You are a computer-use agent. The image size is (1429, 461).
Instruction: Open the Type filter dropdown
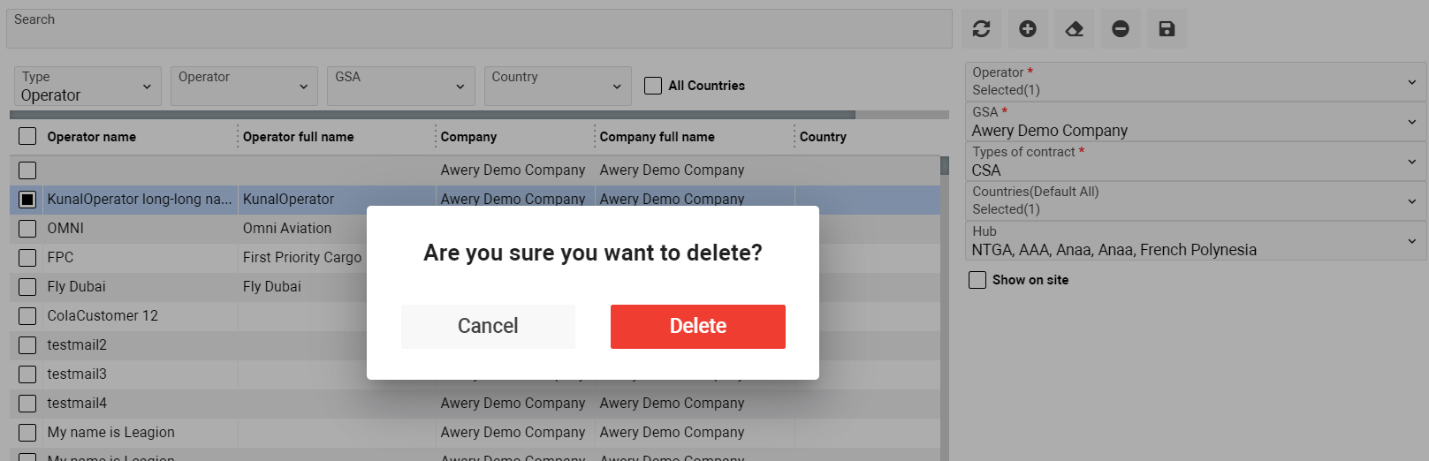coord(88,87)
